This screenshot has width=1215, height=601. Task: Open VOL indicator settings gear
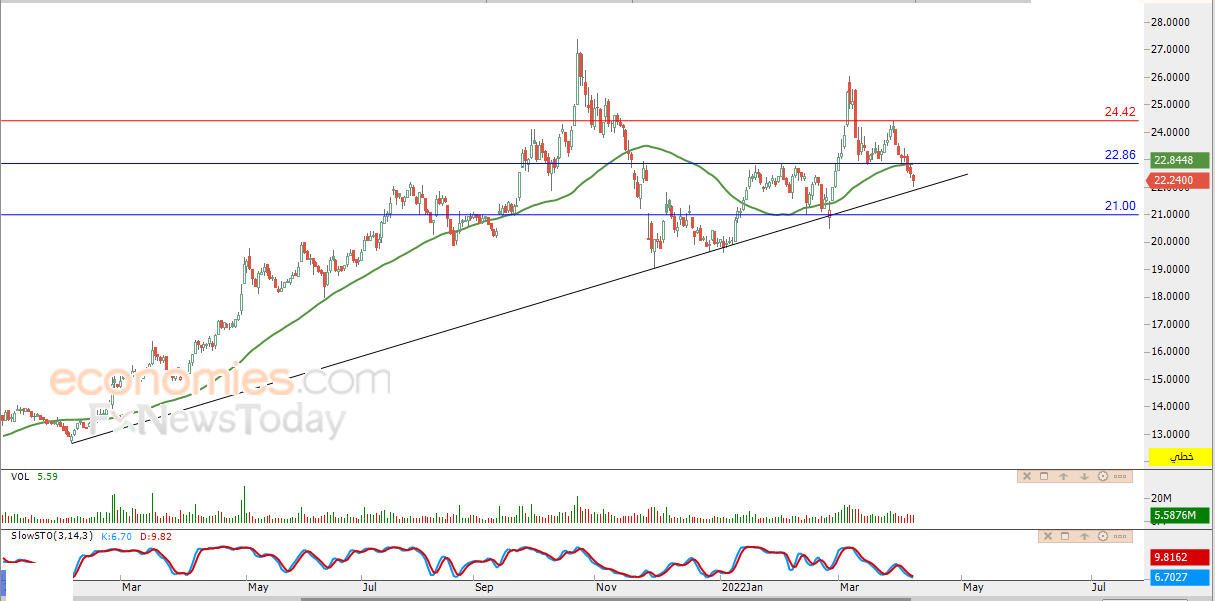pyautogui.click(x=1103, y=476)
